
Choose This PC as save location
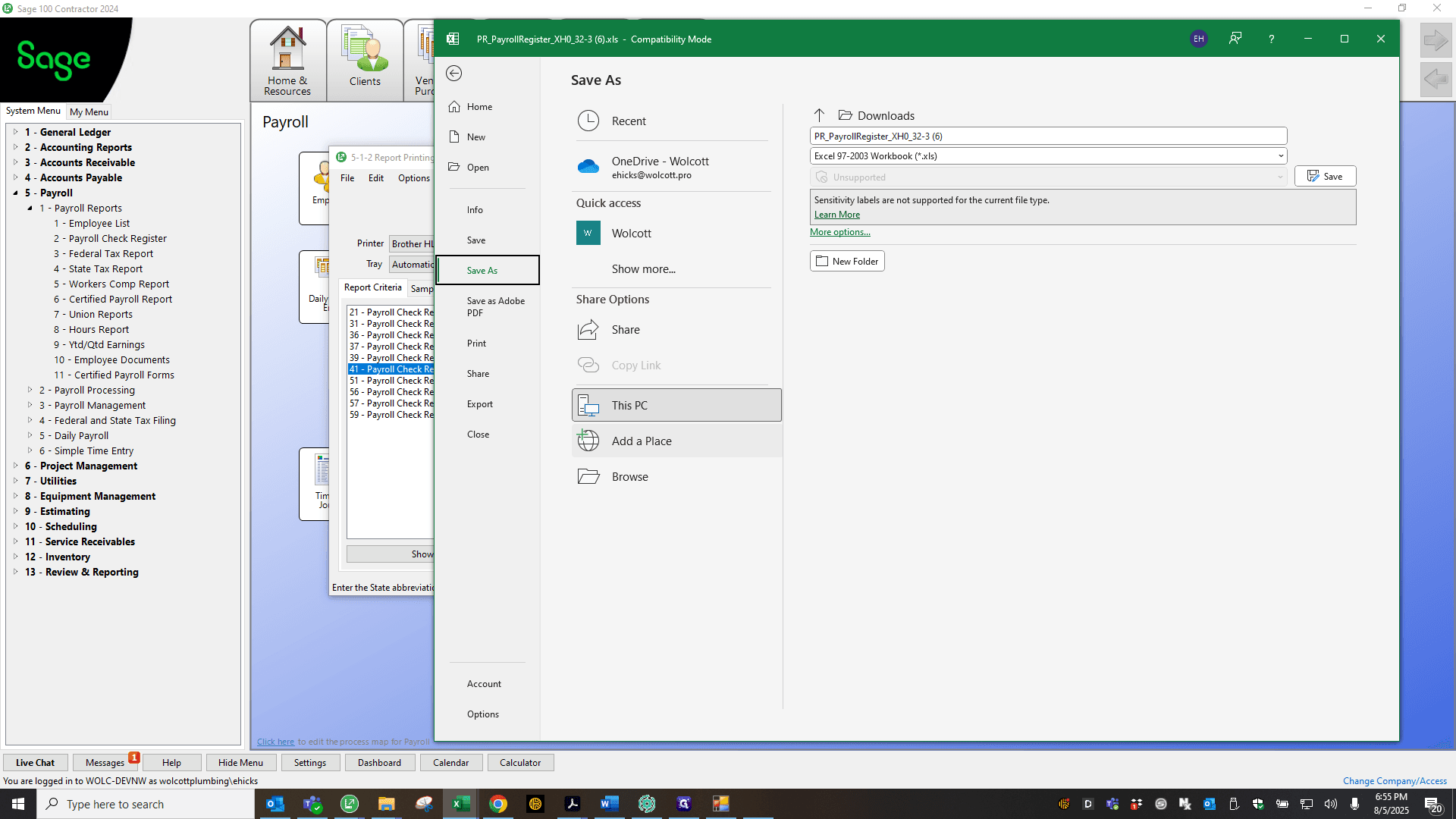(x=676, y=405)
